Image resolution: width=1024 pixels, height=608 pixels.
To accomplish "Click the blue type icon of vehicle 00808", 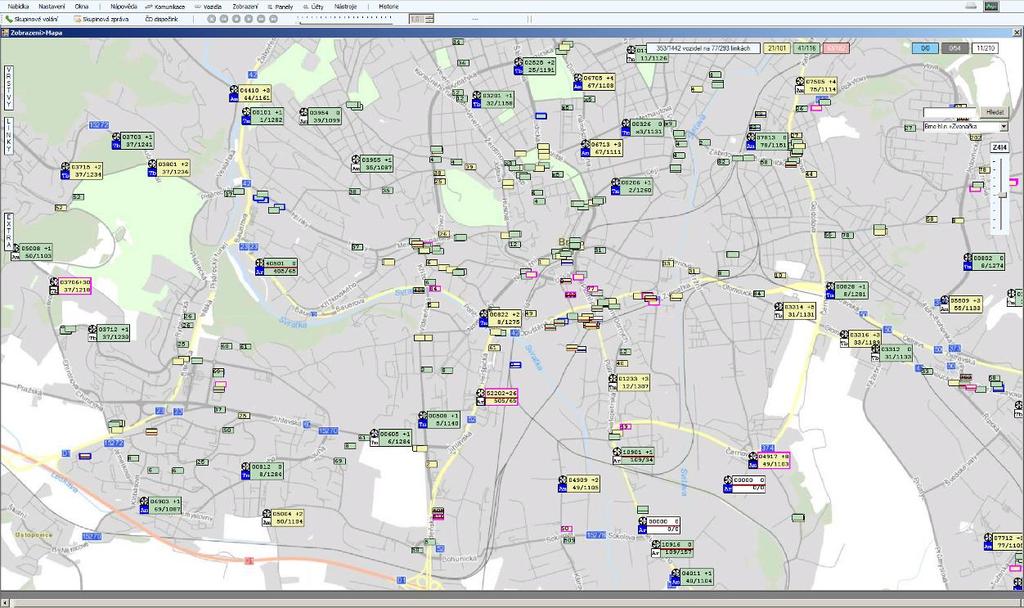I will pyautogui.click(x=423, y=423).
